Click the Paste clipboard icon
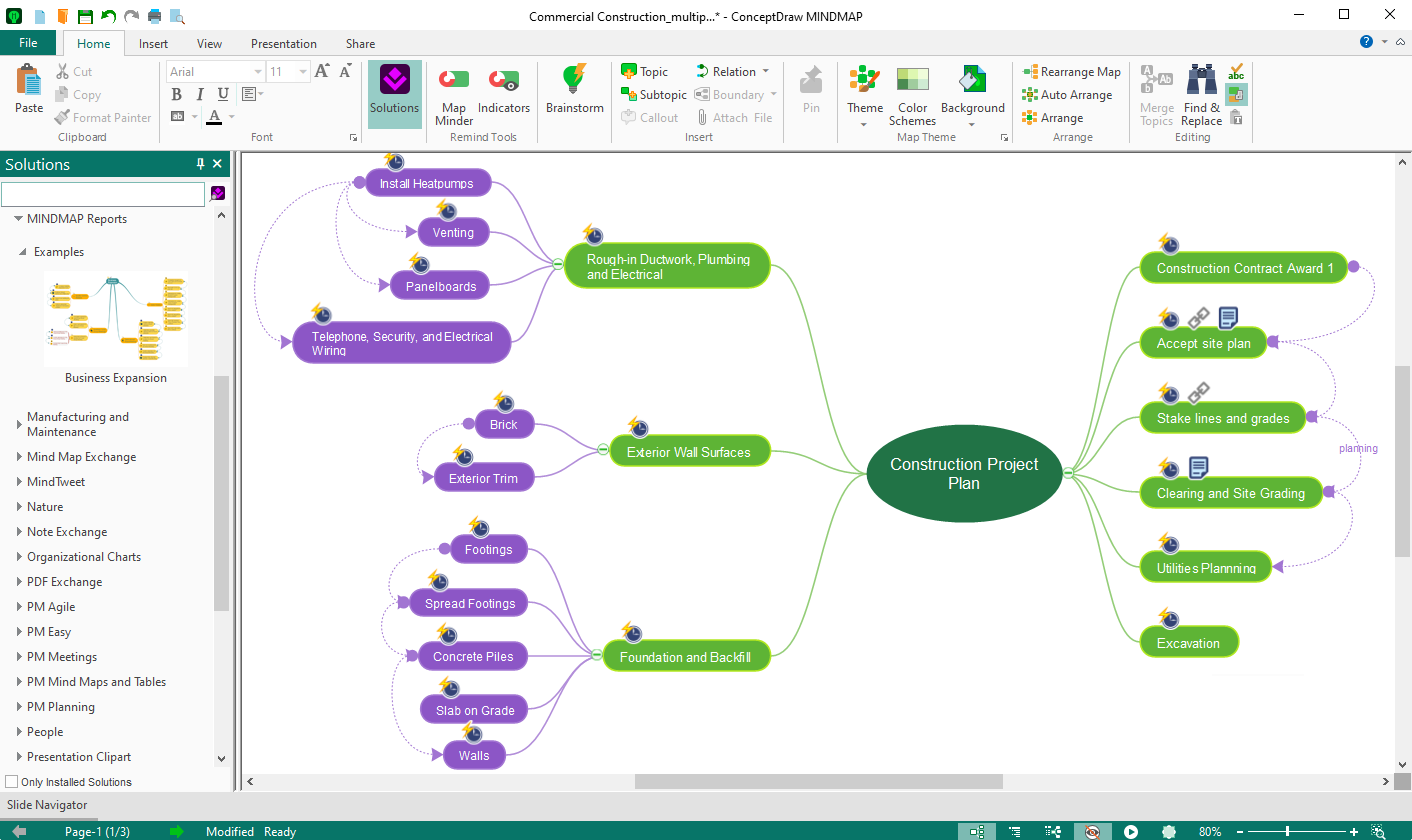This screenshot has height=840, width=1412. [29, 80]
